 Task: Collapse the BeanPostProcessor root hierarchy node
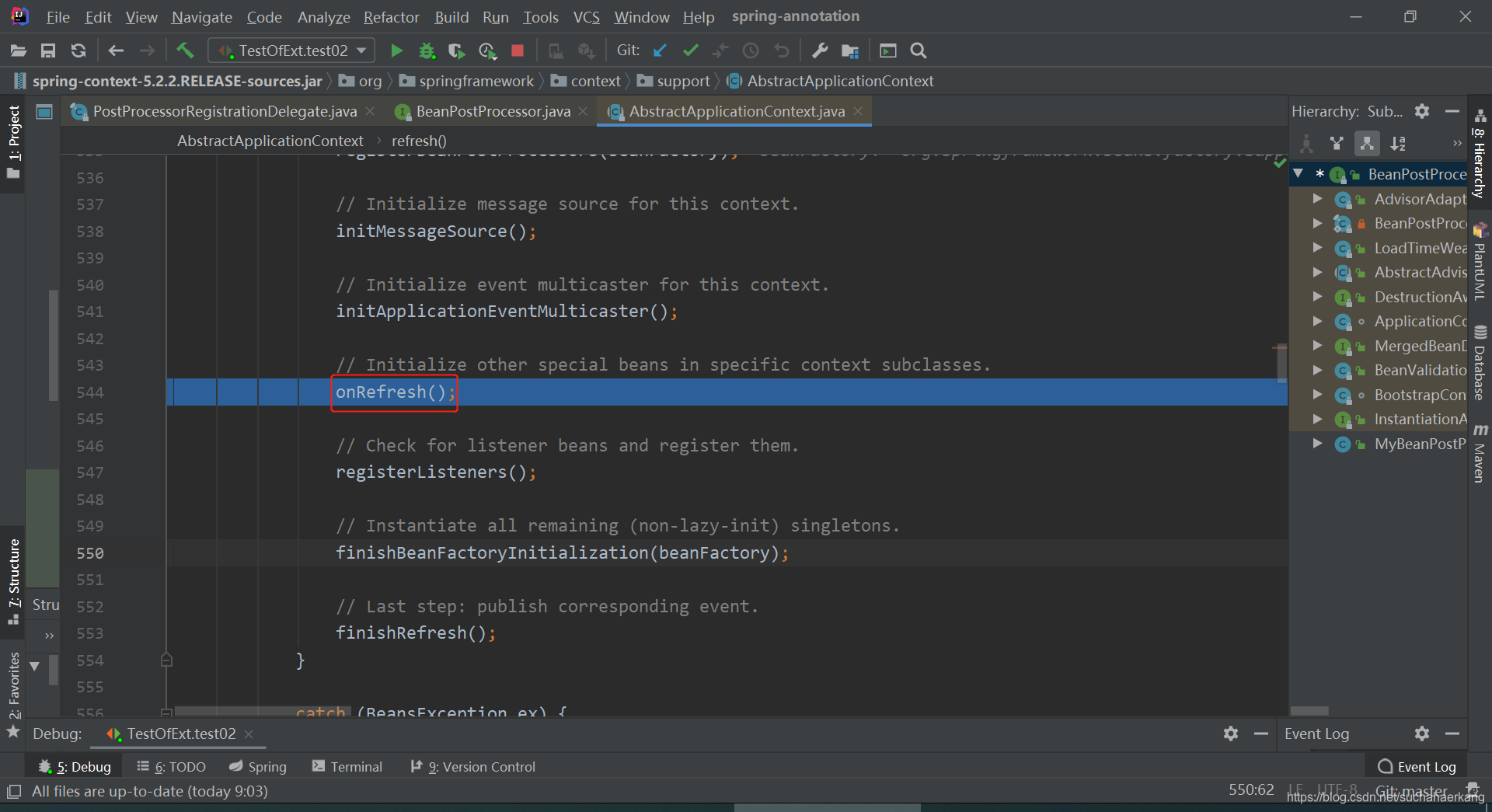(x=1298, y=174)
